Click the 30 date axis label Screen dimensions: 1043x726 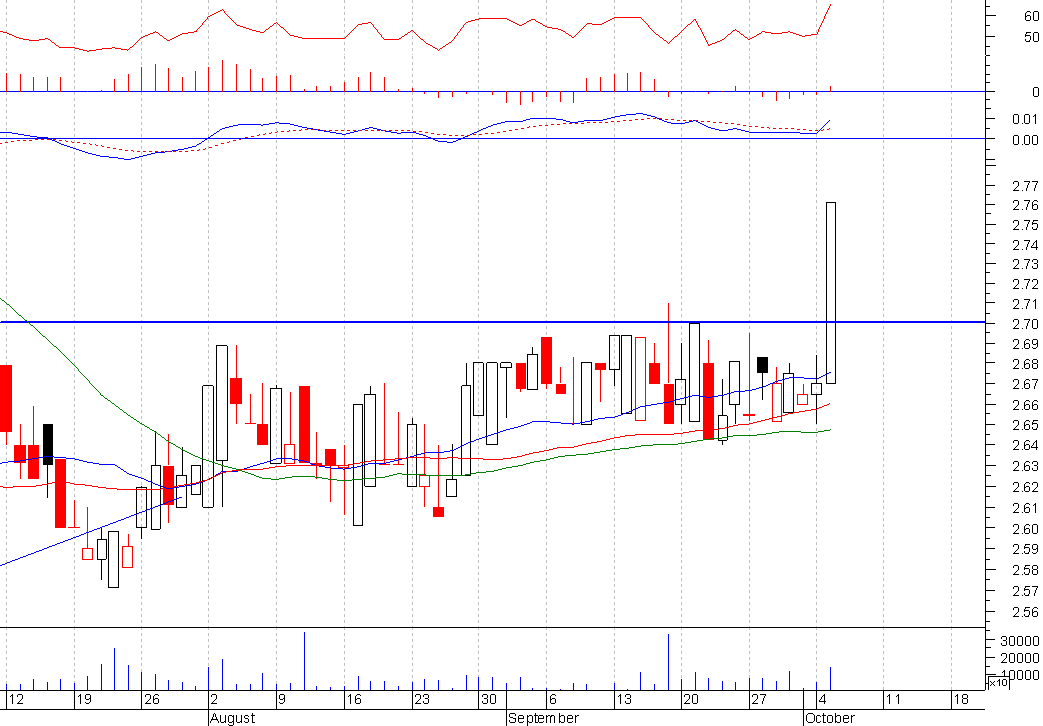(x=489, y=699)
